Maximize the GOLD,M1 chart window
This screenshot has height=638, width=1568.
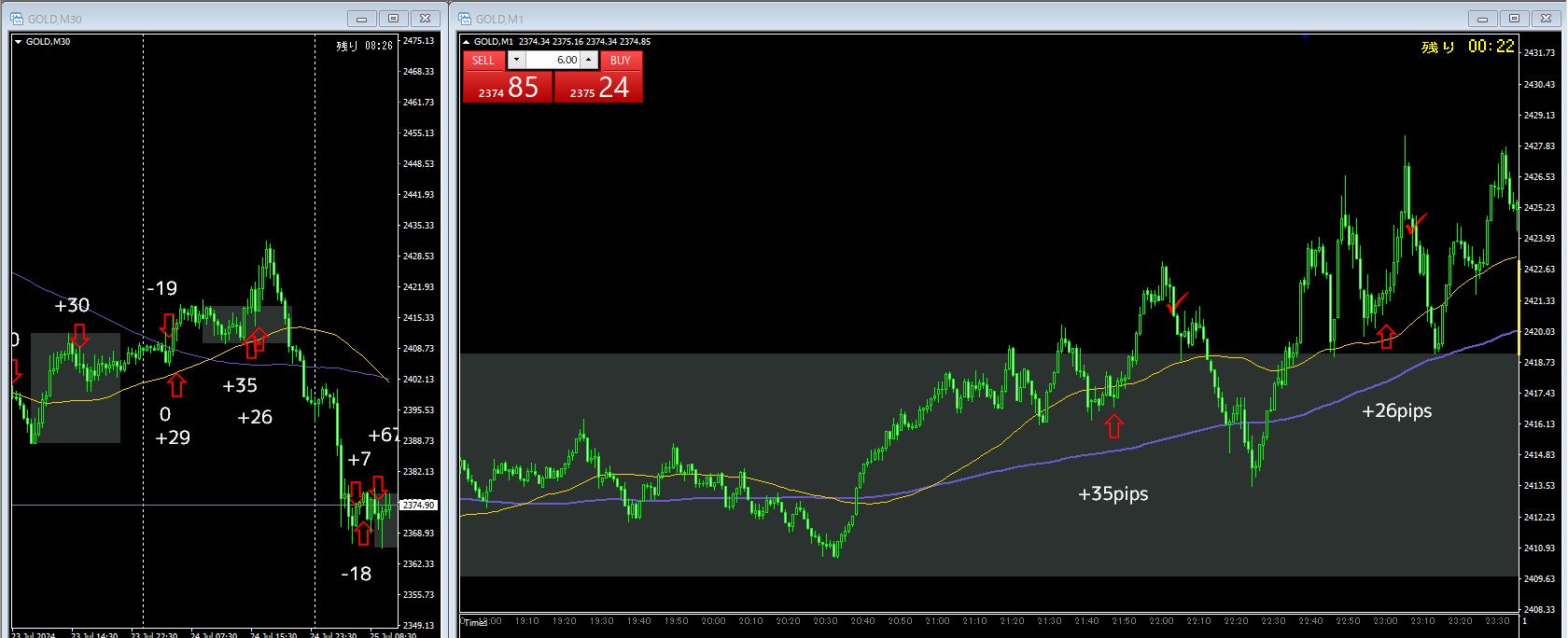[x=1515, y=19]
